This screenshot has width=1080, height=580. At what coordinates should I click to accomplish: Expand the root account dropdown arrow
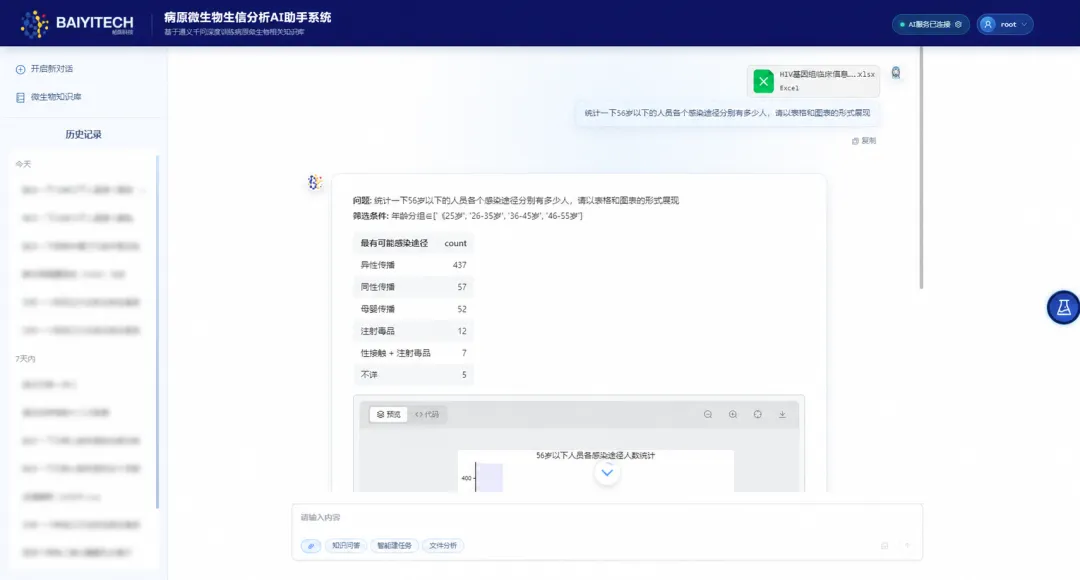1024,25
